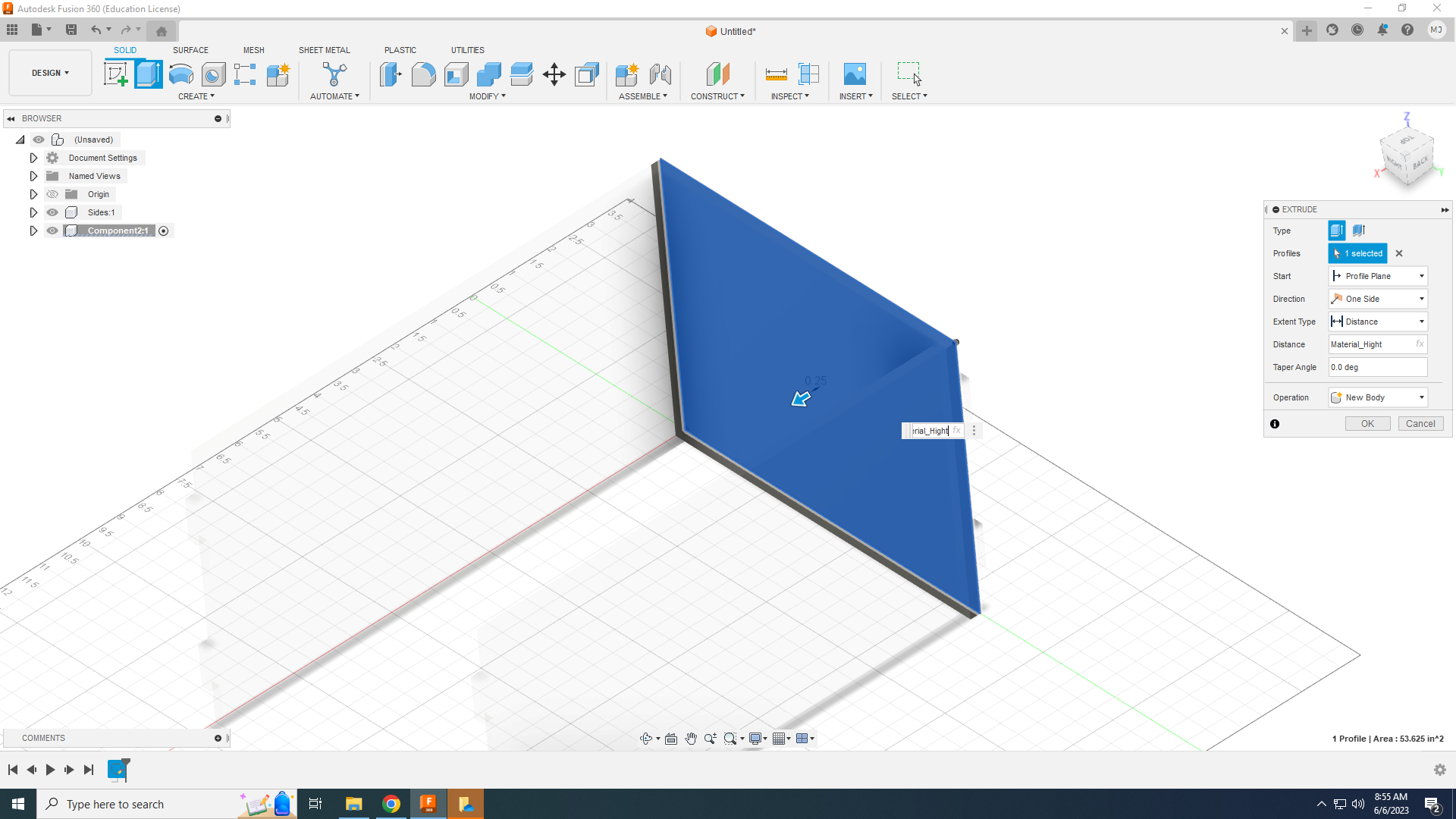Click the Taper Angle input field
This screenshot has width=1456, height=819.
pos(1377,367)
